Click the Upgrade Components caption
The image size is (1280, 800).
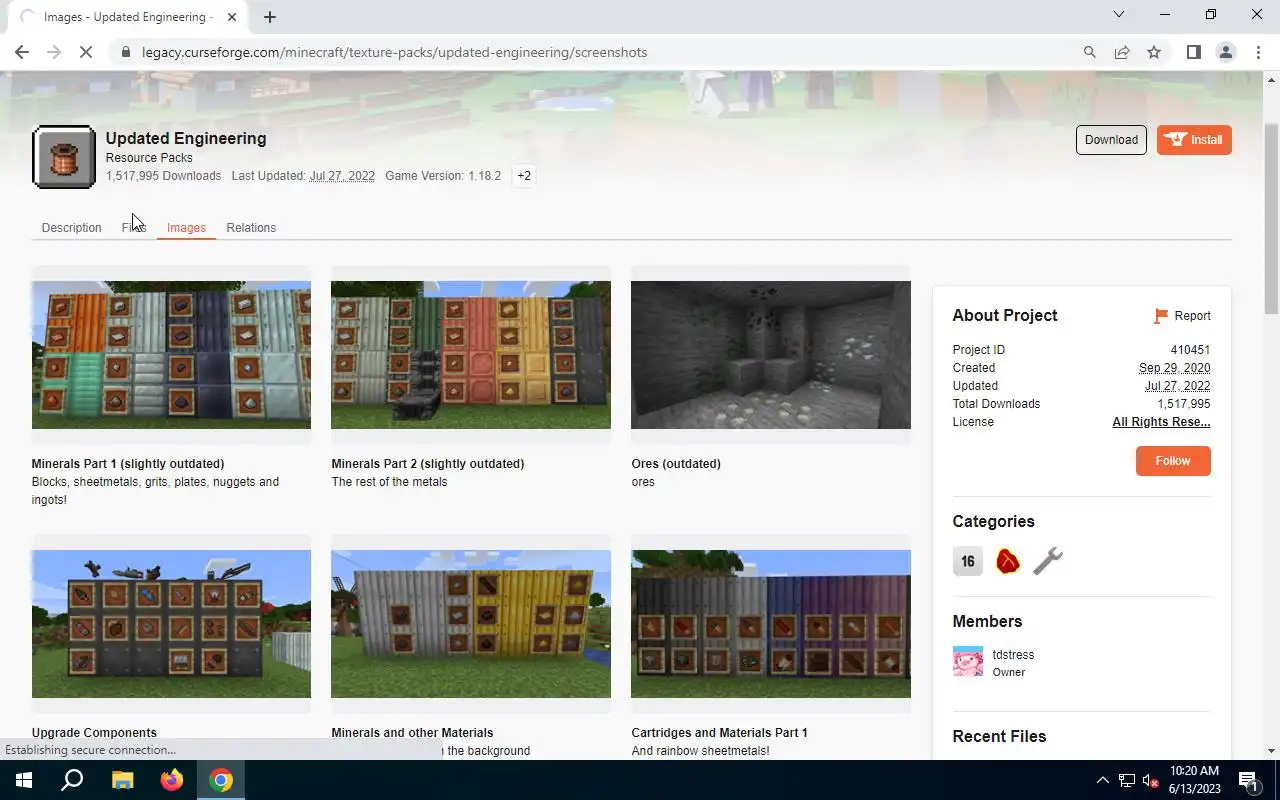pos(94,733)
